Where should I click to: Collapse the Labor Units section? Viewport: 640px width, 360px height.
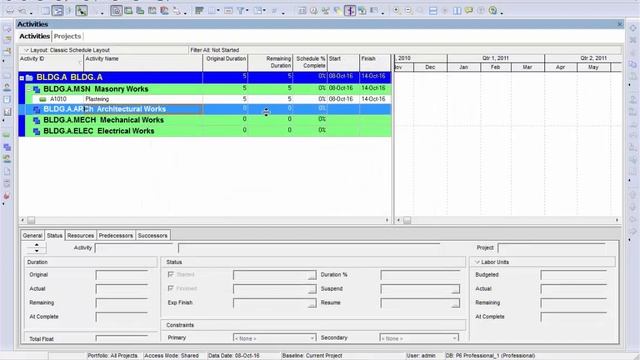477,262
